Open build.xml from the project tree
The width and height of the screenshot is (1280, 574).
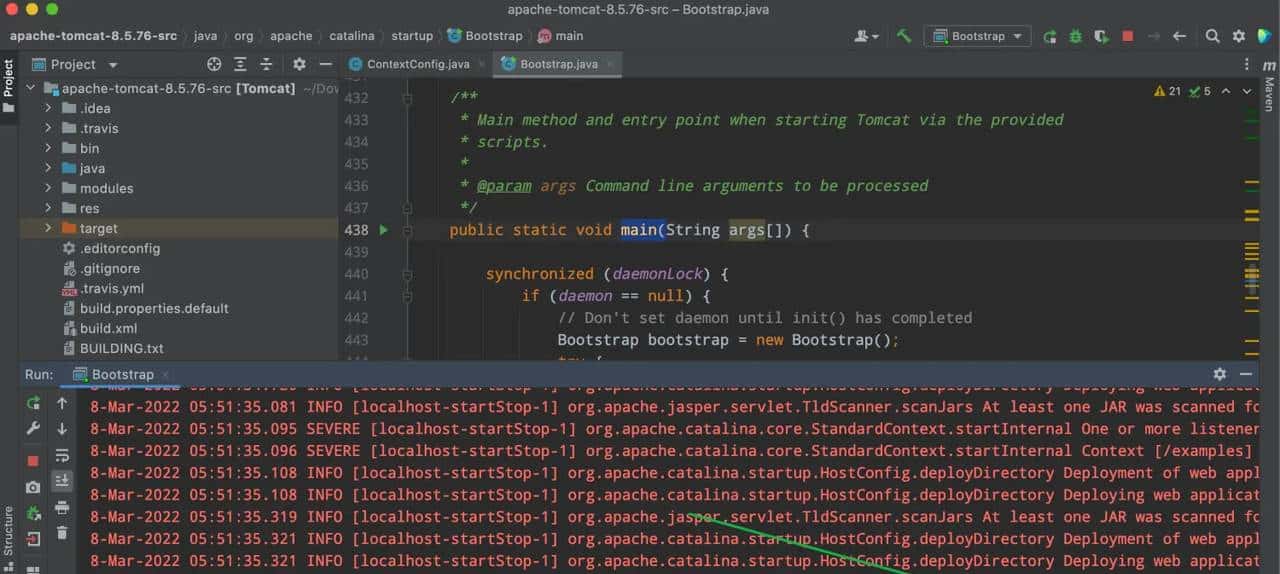pyautogui.click(x=108, y=328)
